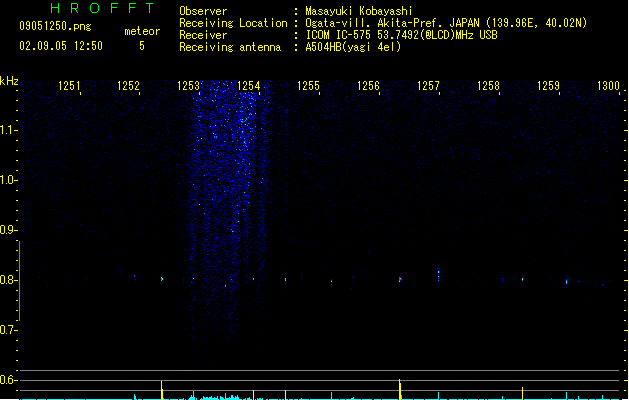This screenshot has height=400, width=629.
Task: Click the meteor label
Action: [x=142, y=31]
